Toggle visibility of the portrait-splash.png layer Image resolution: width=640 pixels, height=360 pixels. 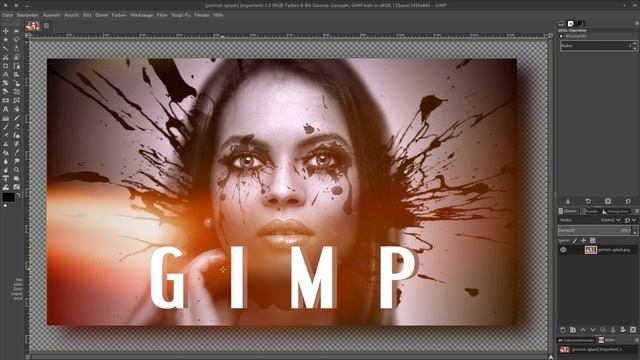pos(563,249)
